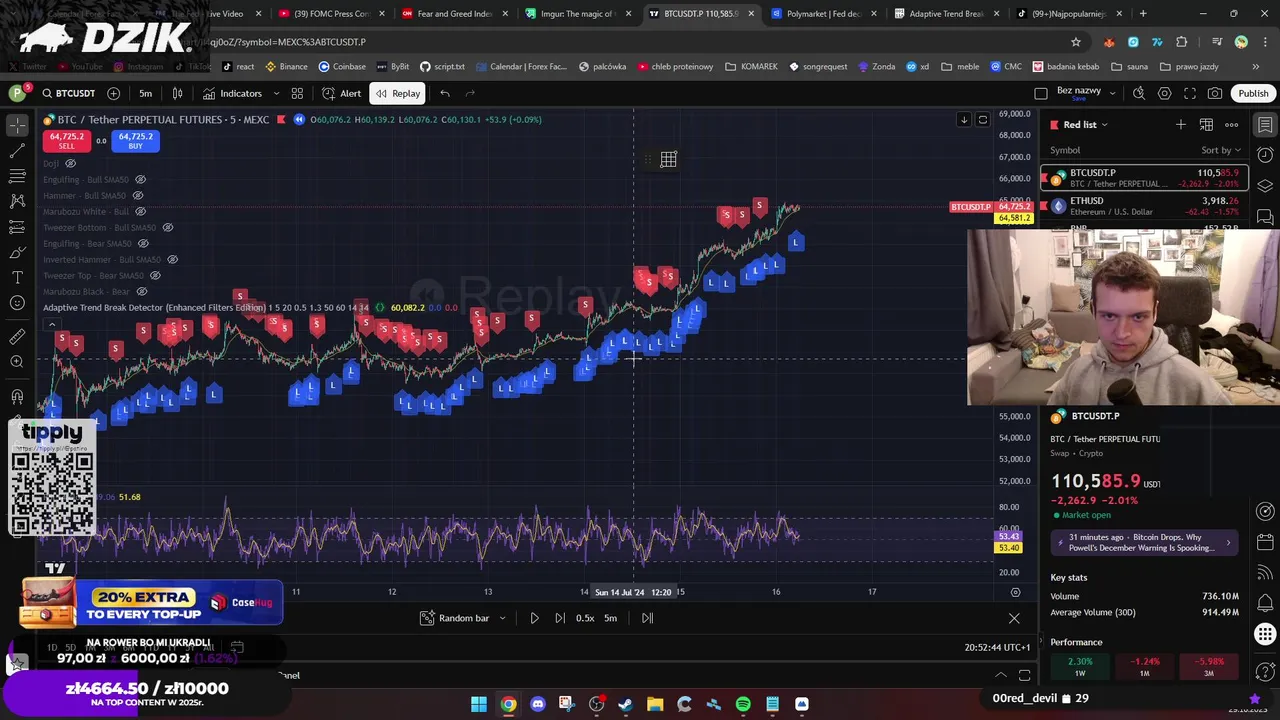Screen dimensions: 1280x720
Task: Open the Sort by dropdown
Action: coord(1220,150)
